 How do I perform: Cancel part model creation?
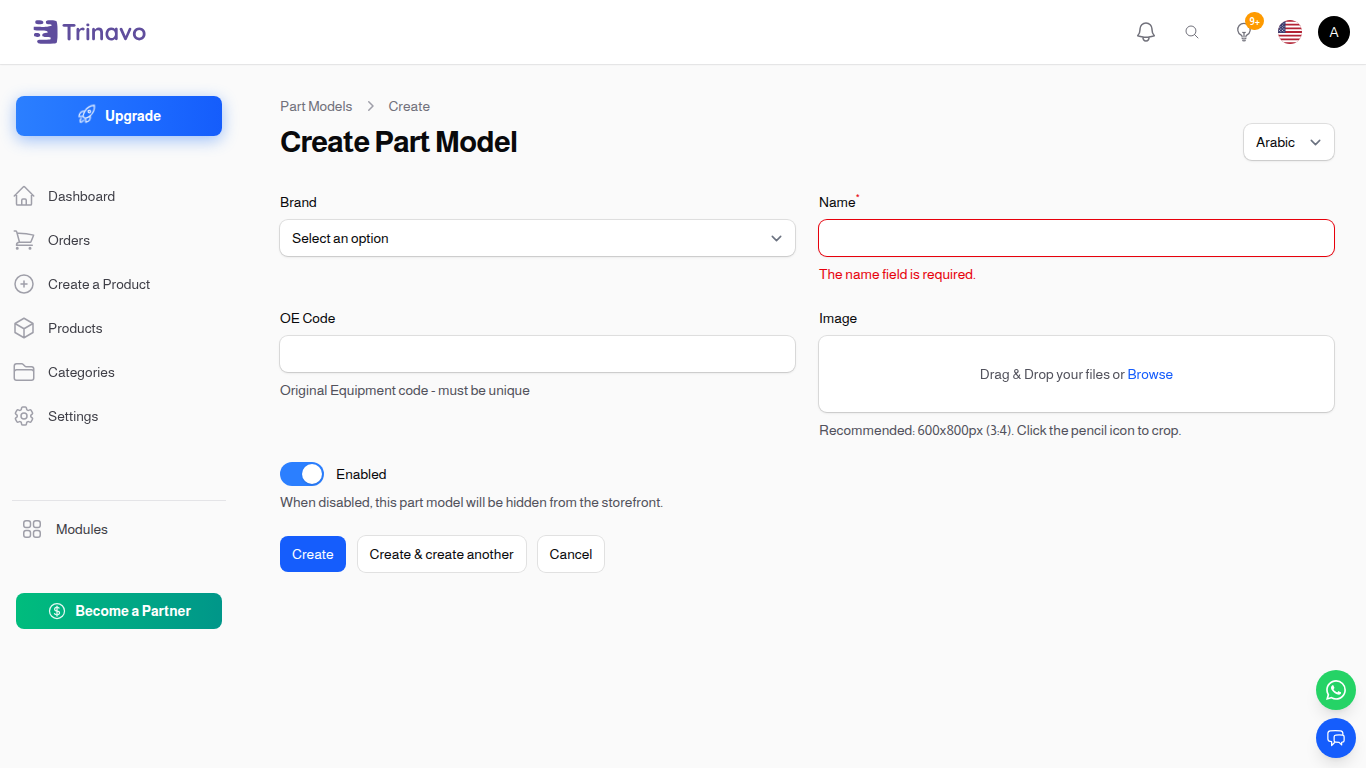[x=571, y=554]
